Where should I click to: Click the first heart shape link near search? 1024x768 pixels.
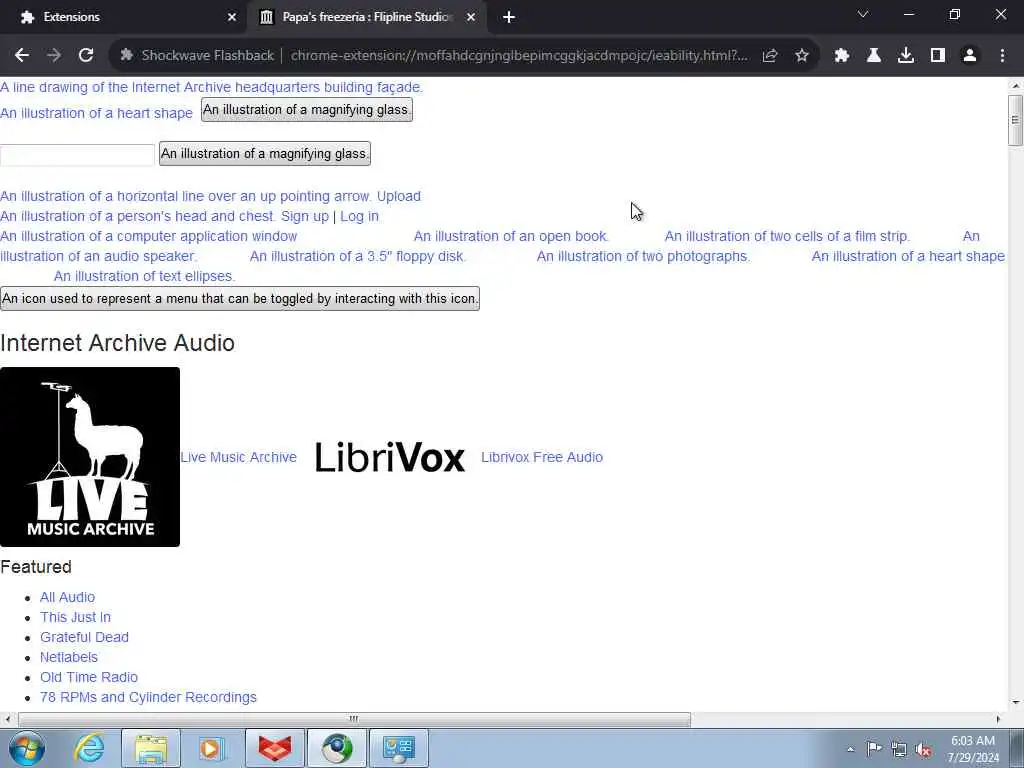point(97,113)
